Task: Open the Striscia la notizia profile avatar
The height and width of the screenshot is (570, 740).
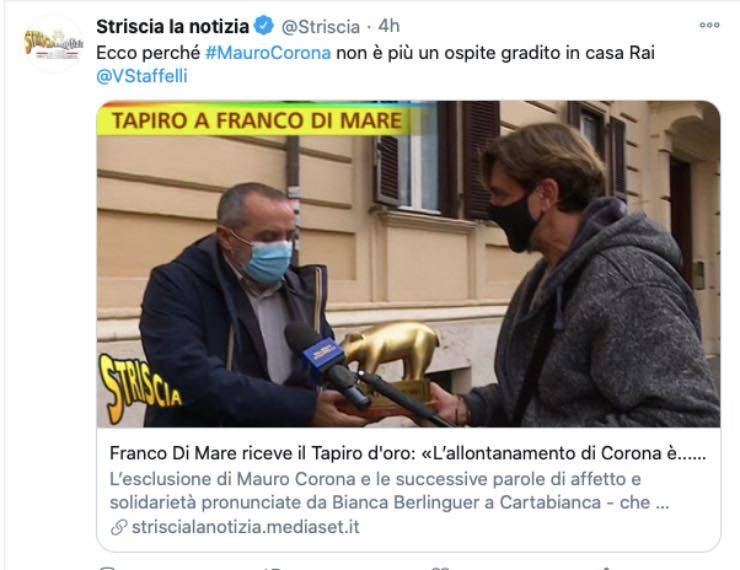Action: 53,43
